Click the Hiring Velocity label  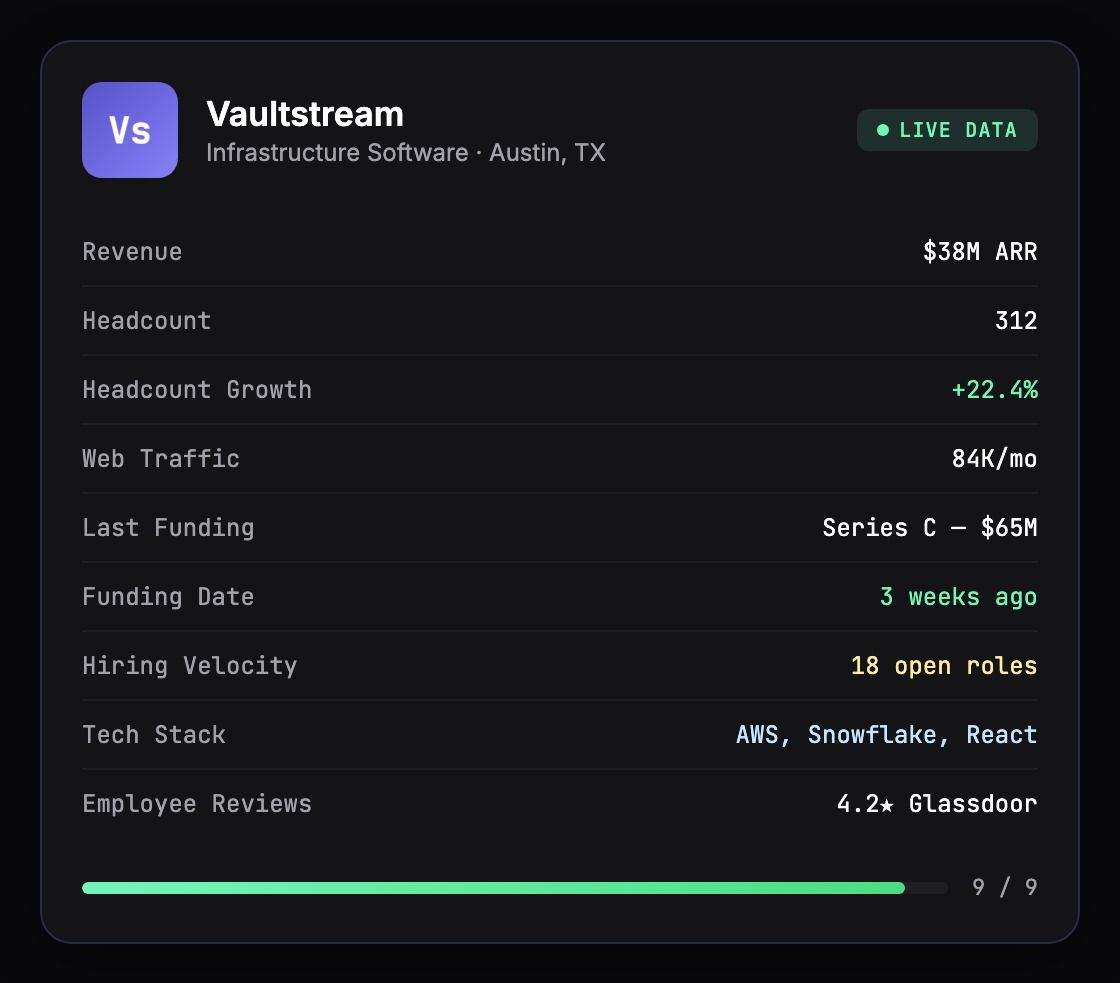click(x=190, y=666)
